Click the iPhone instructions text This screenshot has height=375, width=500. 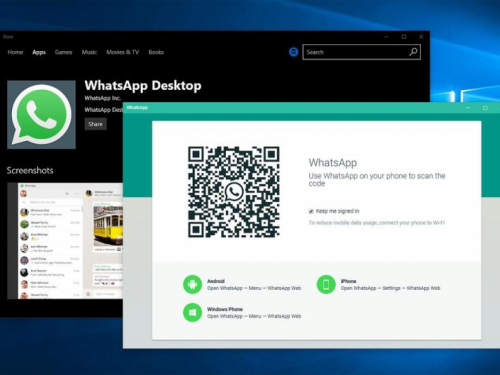390,288
